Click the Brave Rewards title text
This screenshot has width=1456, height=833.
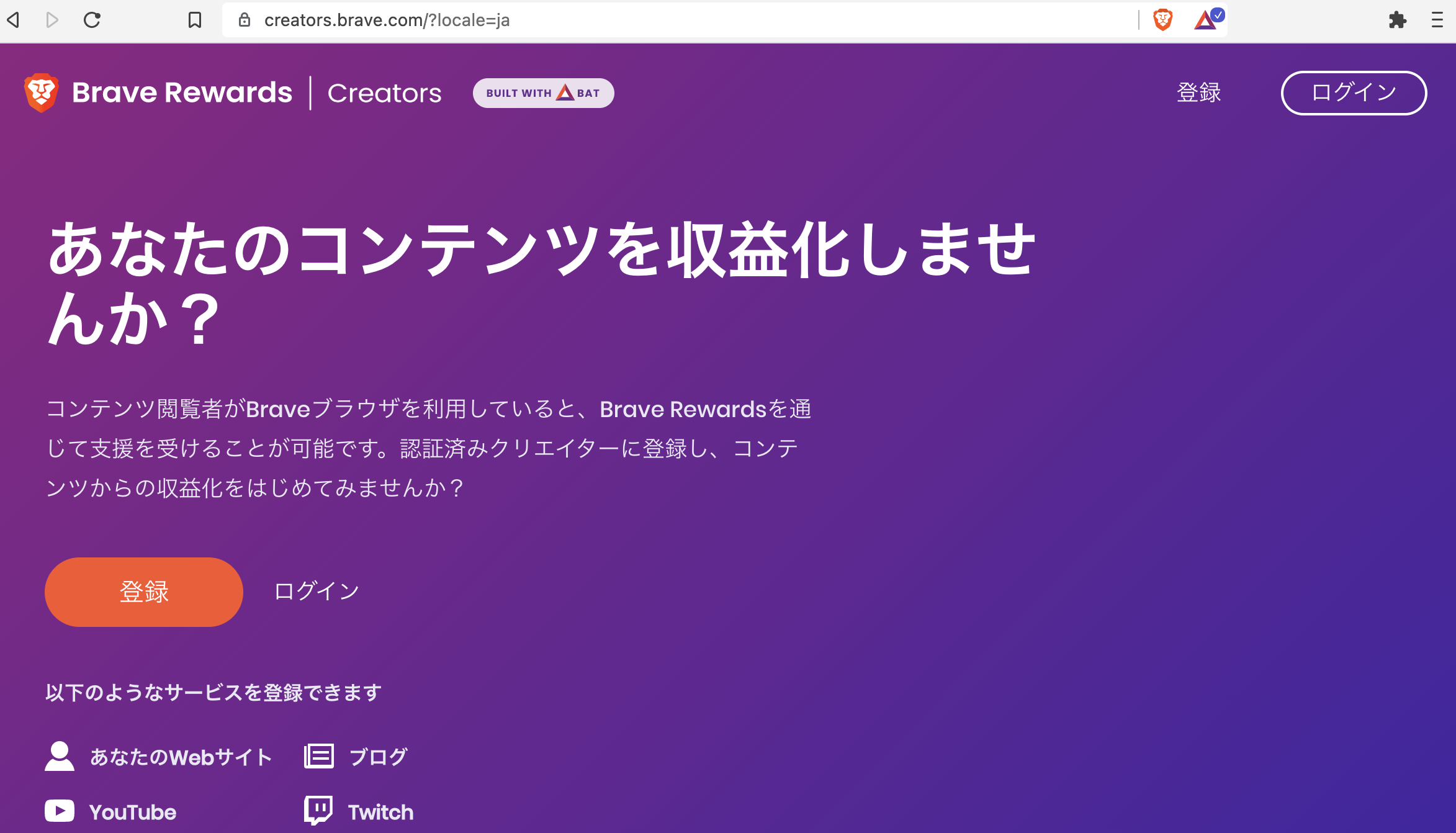[182, 92]
